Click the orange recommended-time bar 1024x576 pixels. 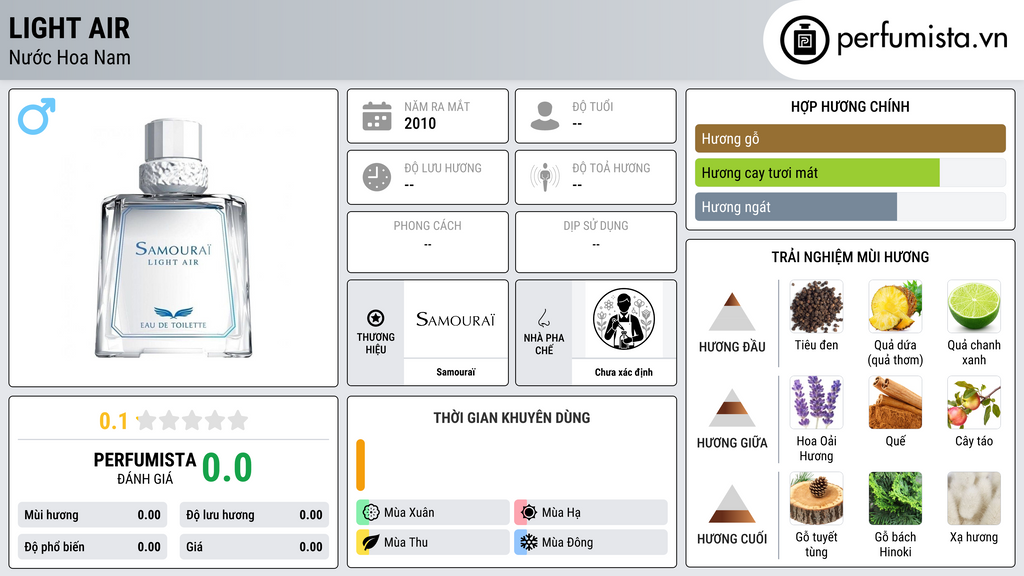click(360, 465)
